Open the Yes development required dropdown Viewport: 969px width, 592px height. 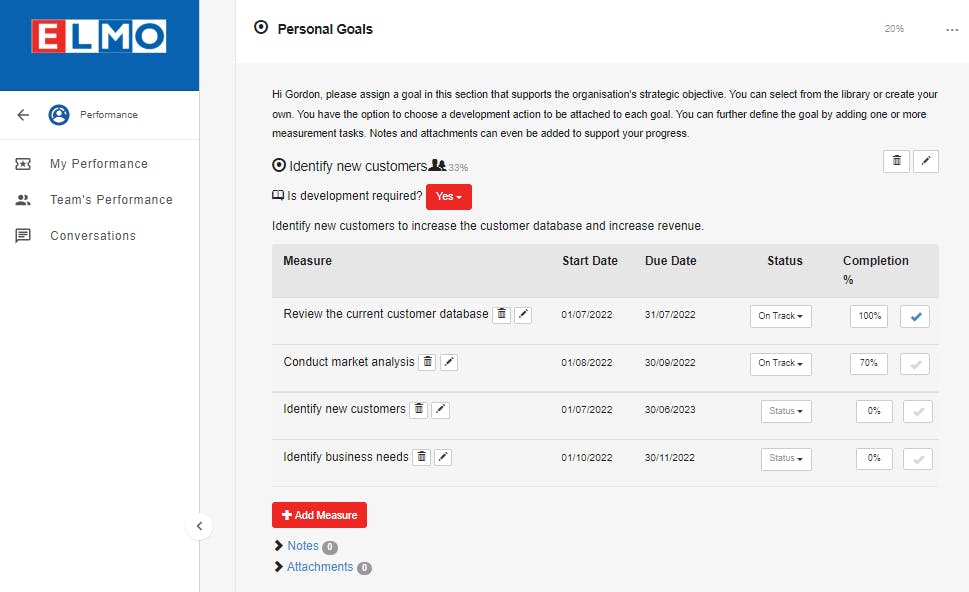(x=448, y=197)
